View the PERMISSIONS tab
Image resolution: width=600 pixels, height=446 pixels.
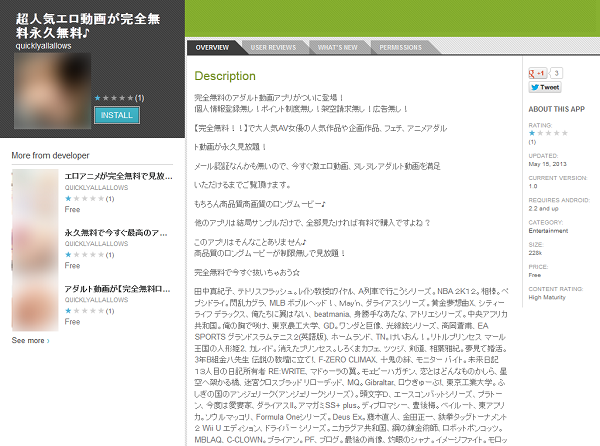[400, 47]
